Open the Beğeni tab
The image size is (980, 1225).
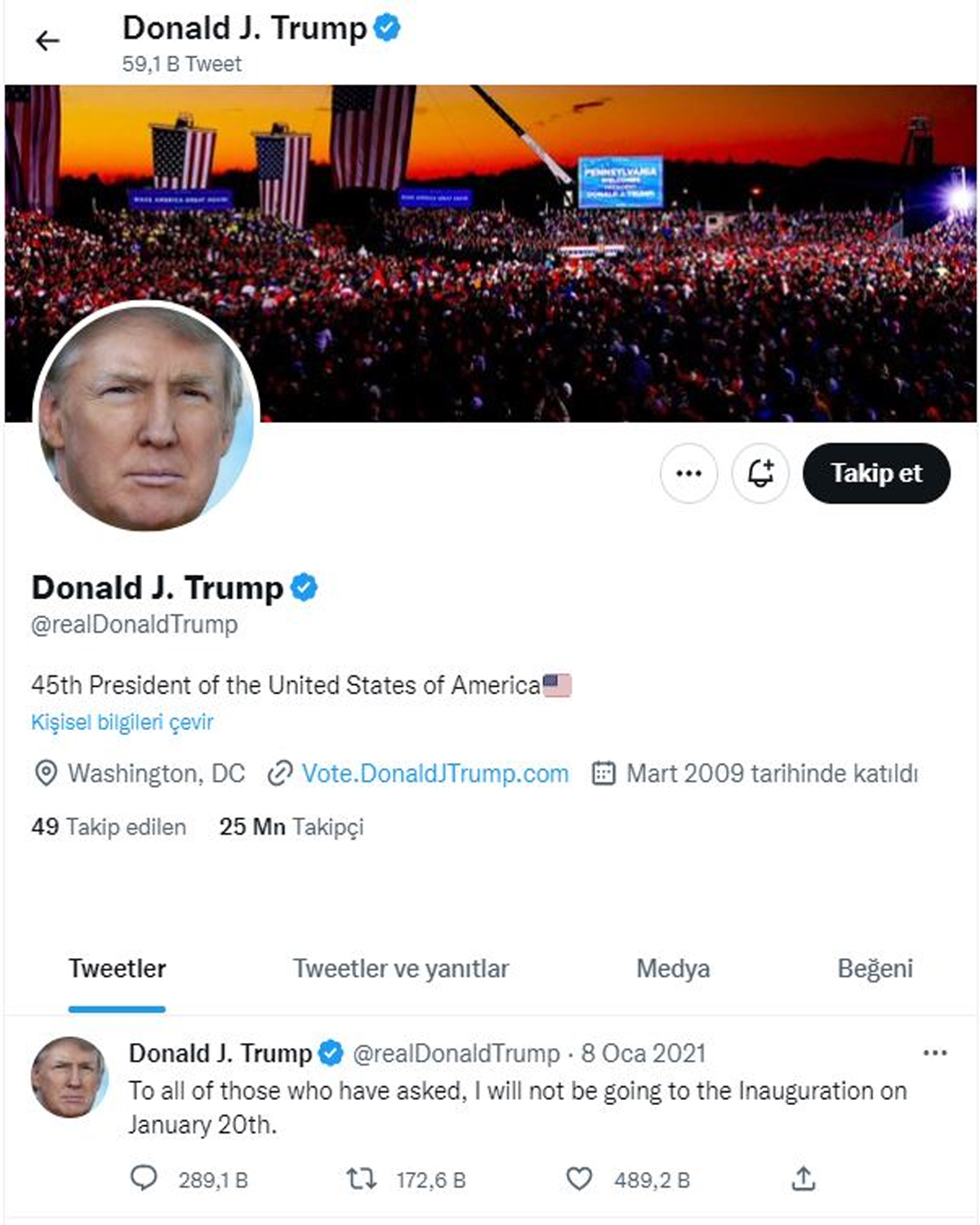click(875, 969)
